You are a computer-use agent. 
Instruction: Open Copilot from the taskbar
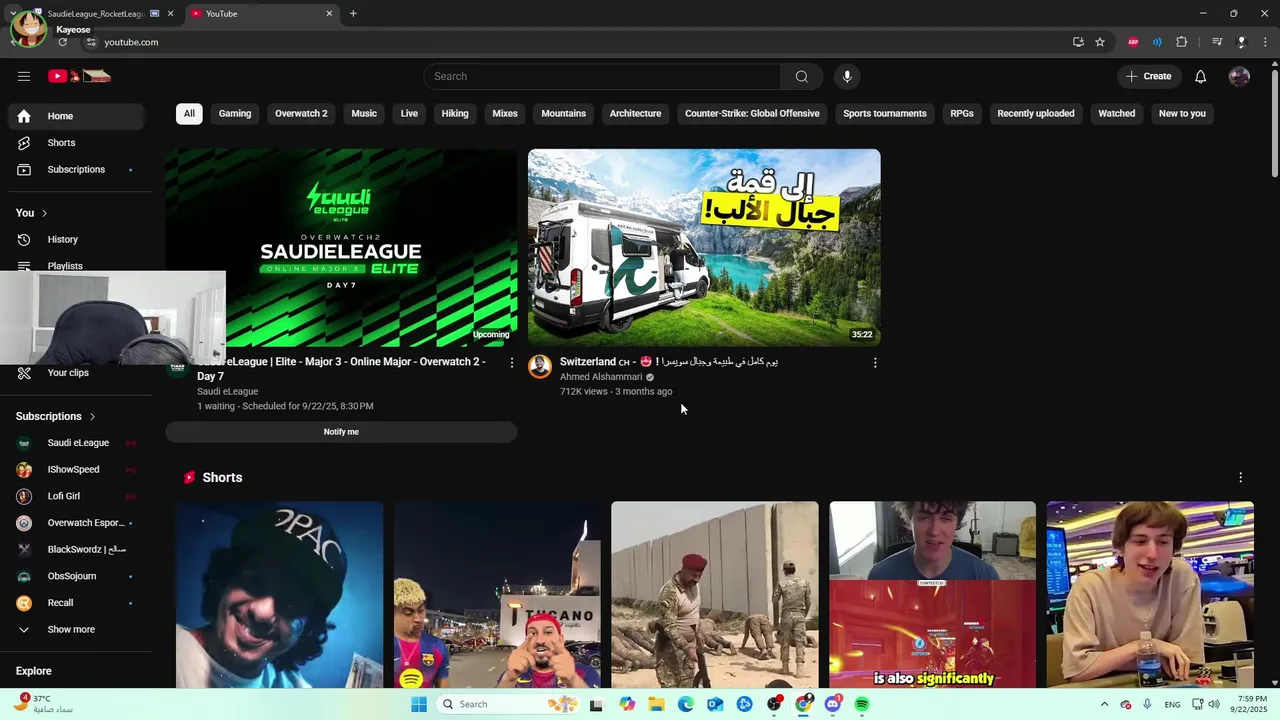pyautogui.click(x=627, y=704)
